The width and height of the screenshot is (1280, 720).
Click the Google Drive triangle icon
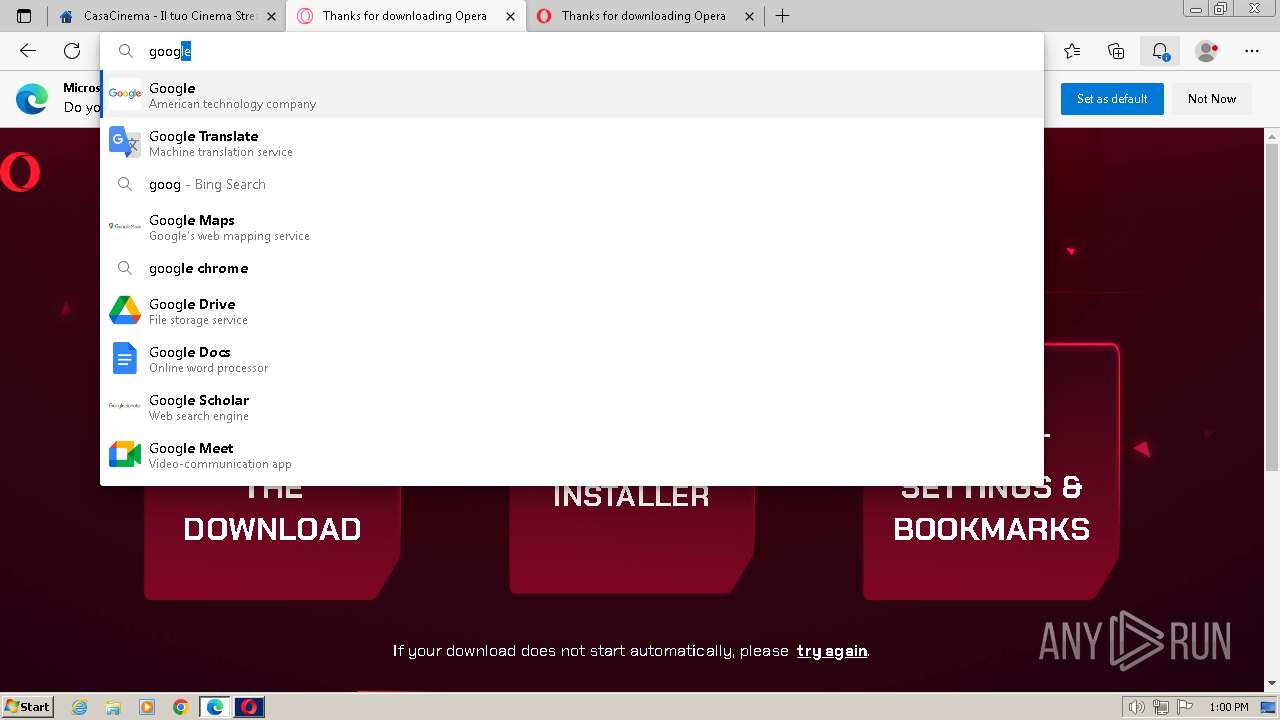point(125,310)
